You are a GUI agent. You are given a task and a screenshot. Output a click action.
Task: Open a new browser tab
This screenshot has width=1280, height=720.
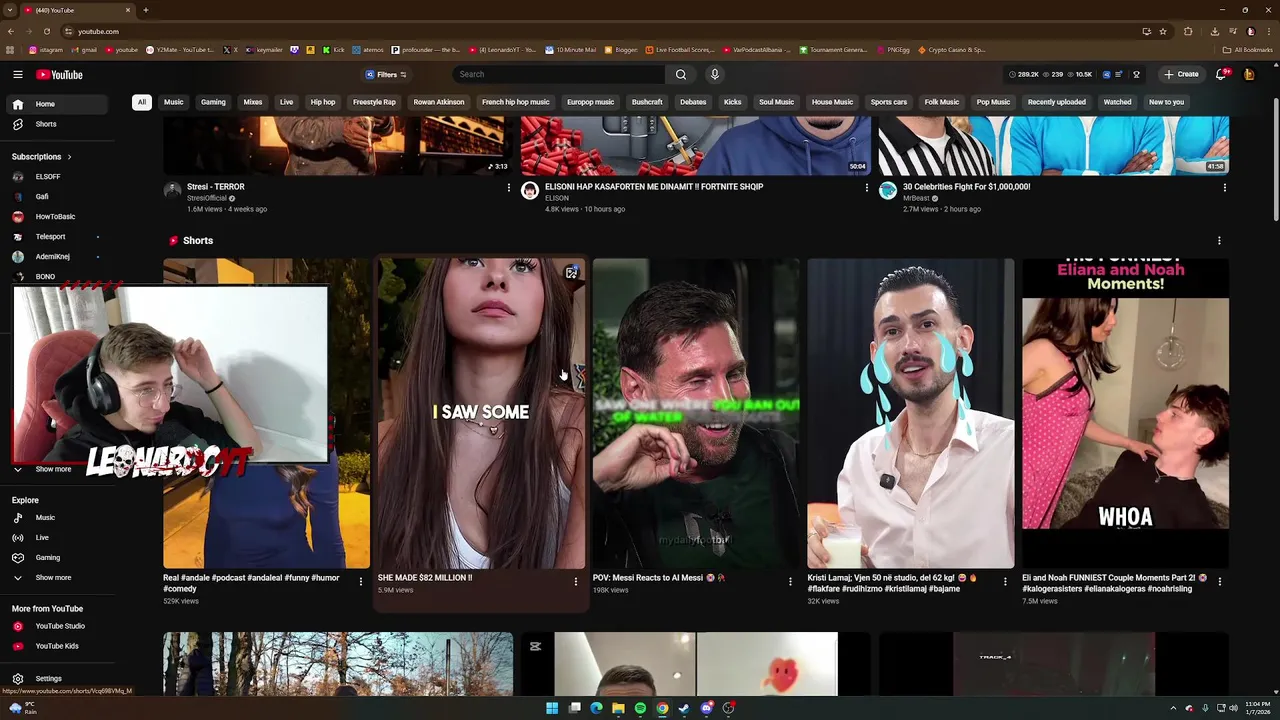pyautogui.click(x=146, y=10)
